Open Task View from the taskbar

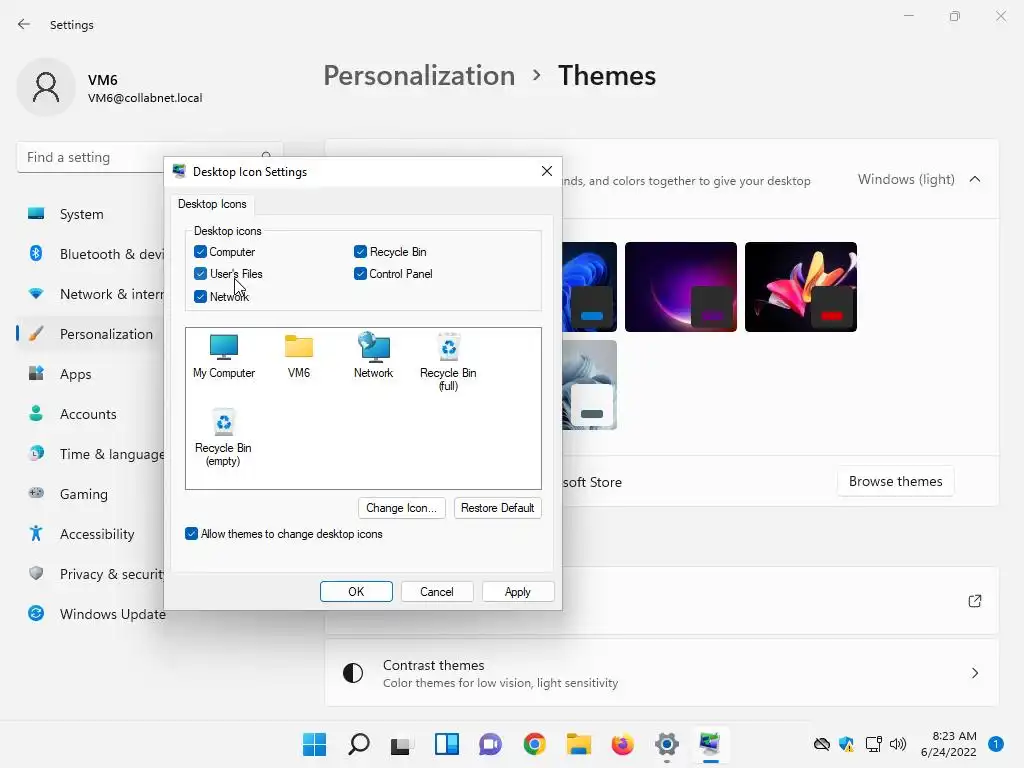[x=401, y=744]
